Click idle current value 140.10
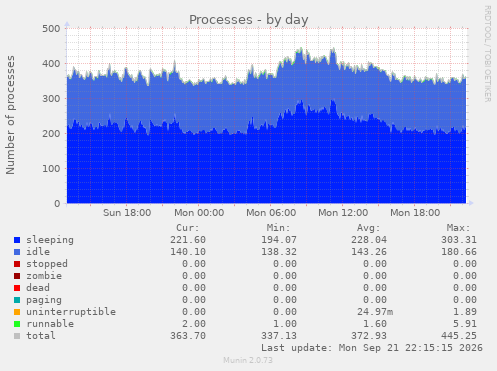 click(188, 252)
